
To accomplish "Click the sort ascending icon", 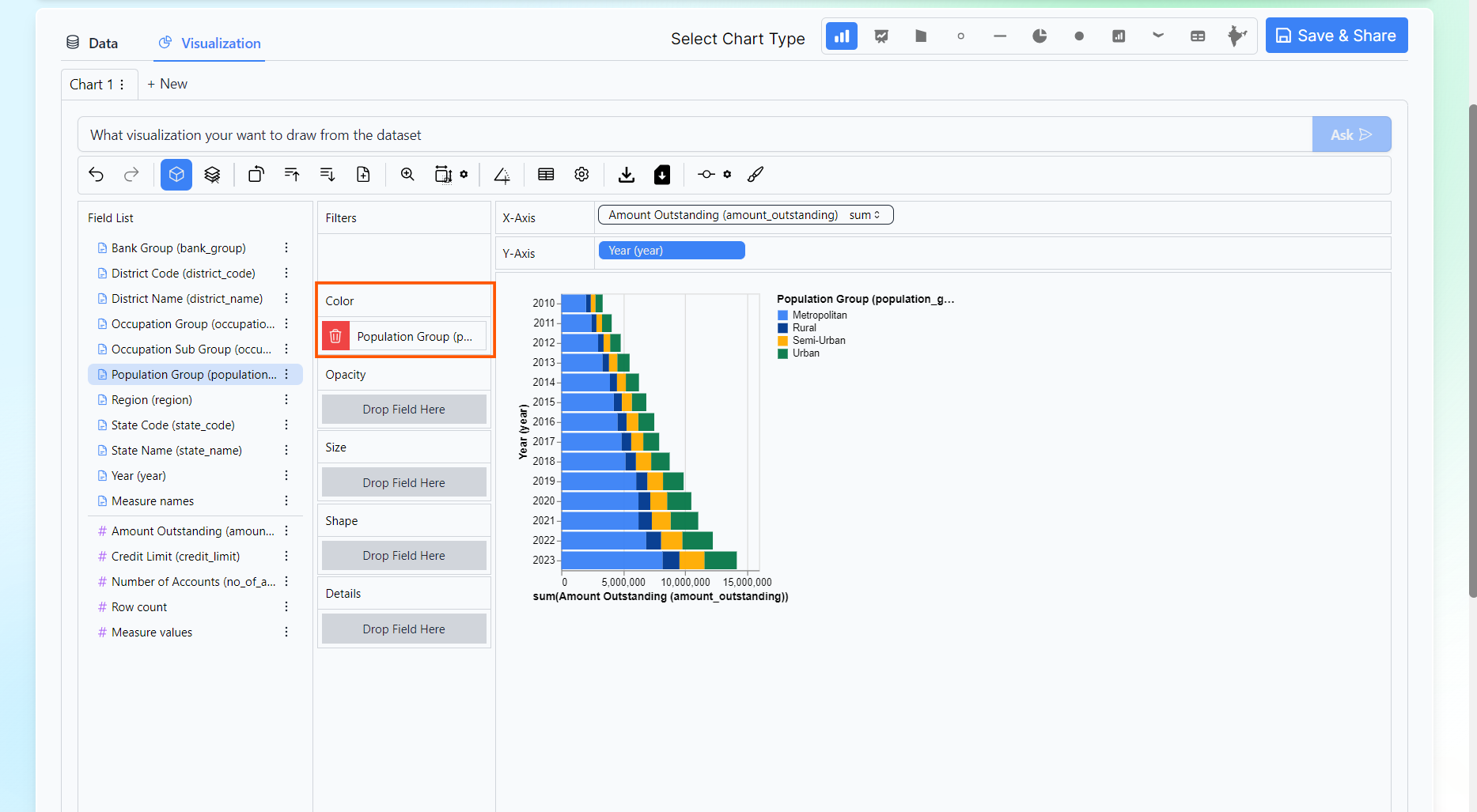I will (292, 175).
